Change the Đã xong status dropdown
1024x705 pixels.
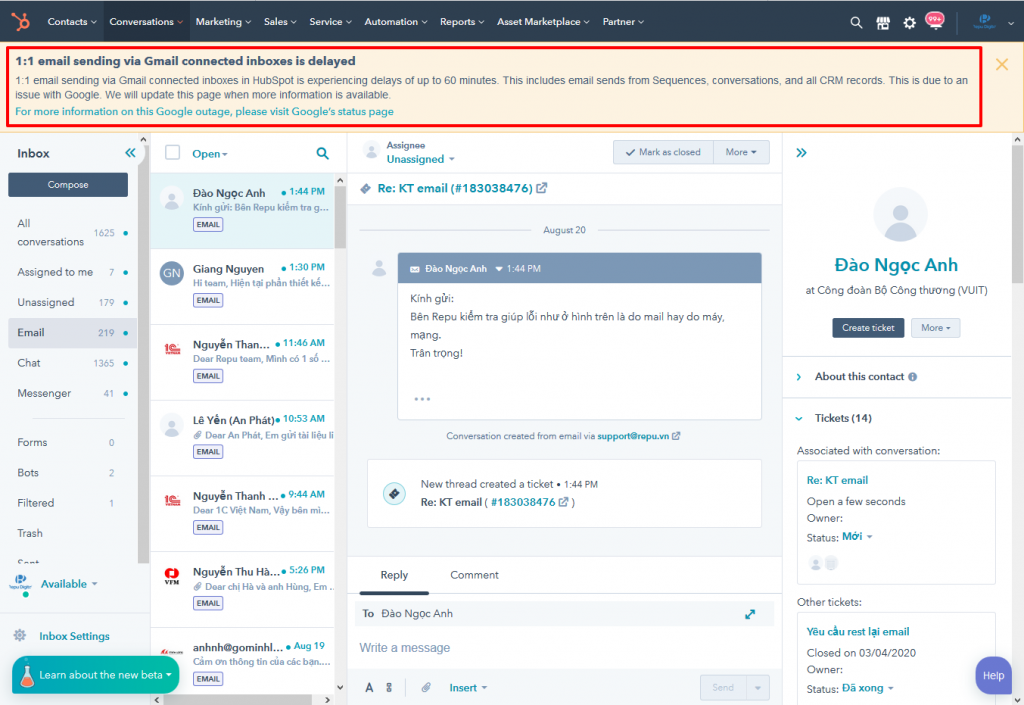[x=867, y=688]
